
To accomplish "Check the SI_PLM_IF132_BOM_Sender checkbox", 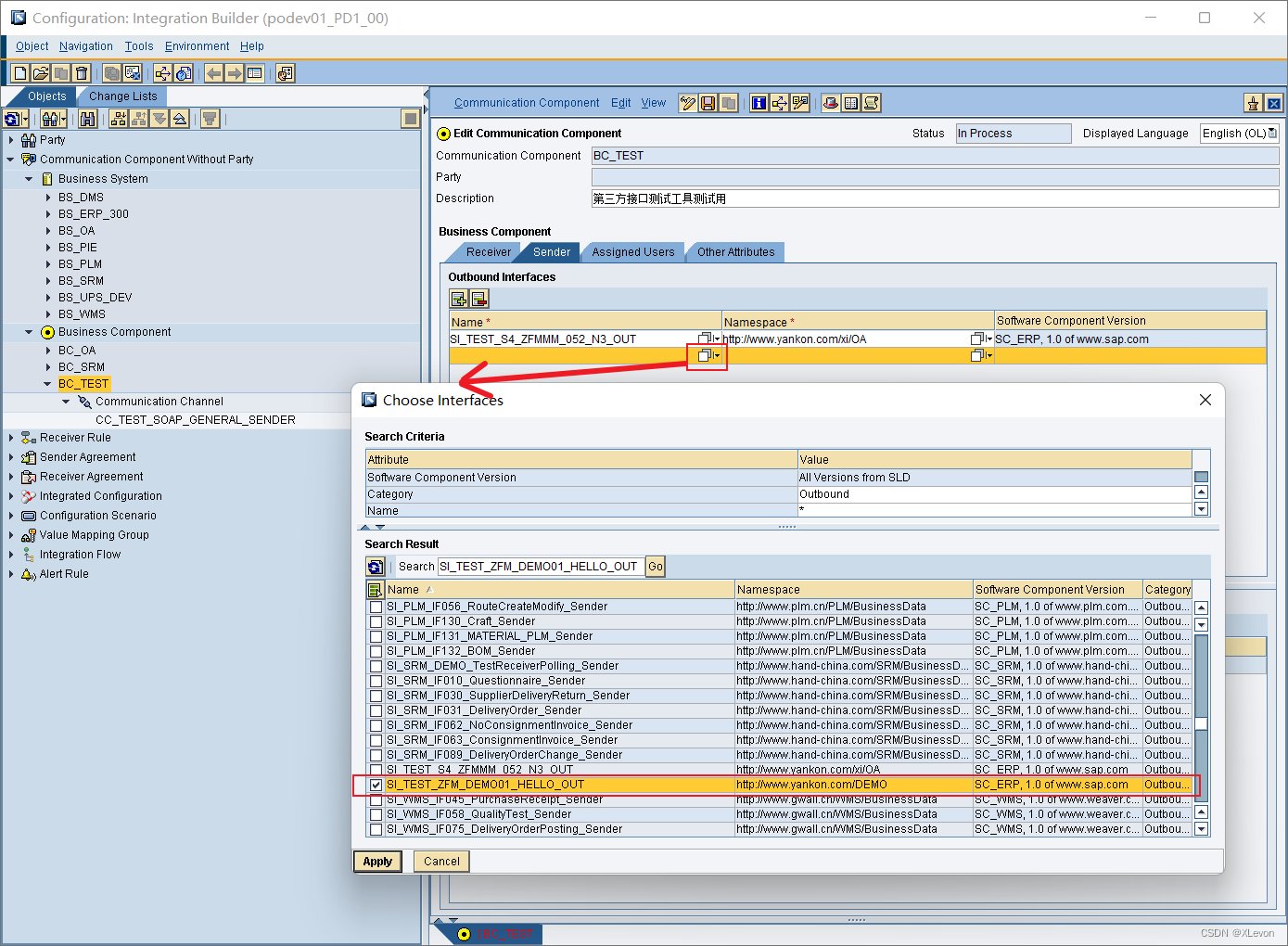I will pyautogui.click(x=376, y=651).
